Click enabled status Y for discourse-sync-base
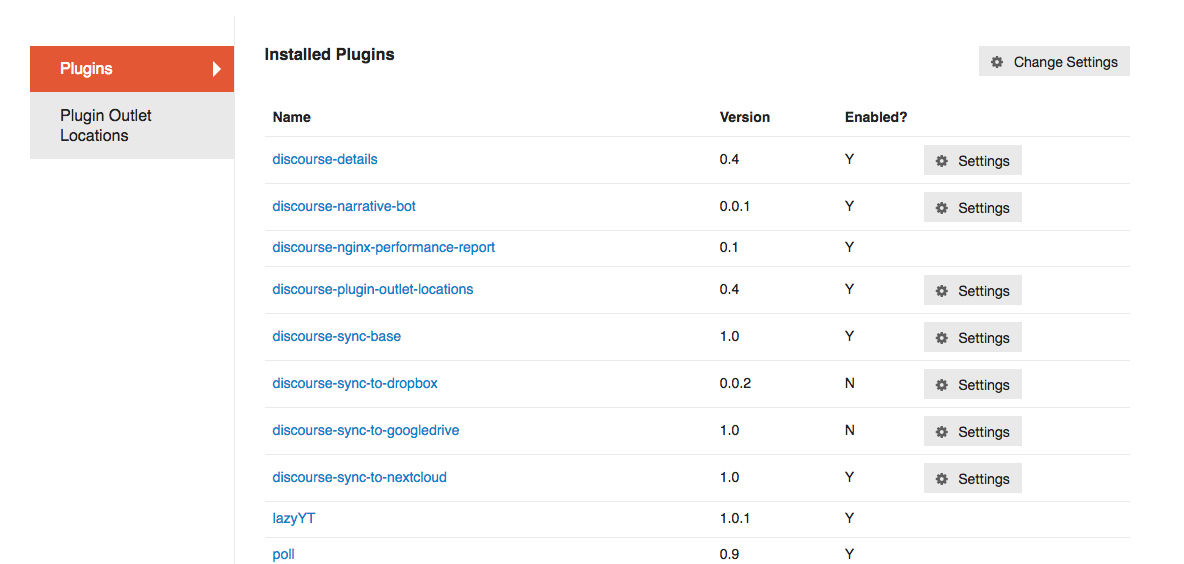 (849, 336)
